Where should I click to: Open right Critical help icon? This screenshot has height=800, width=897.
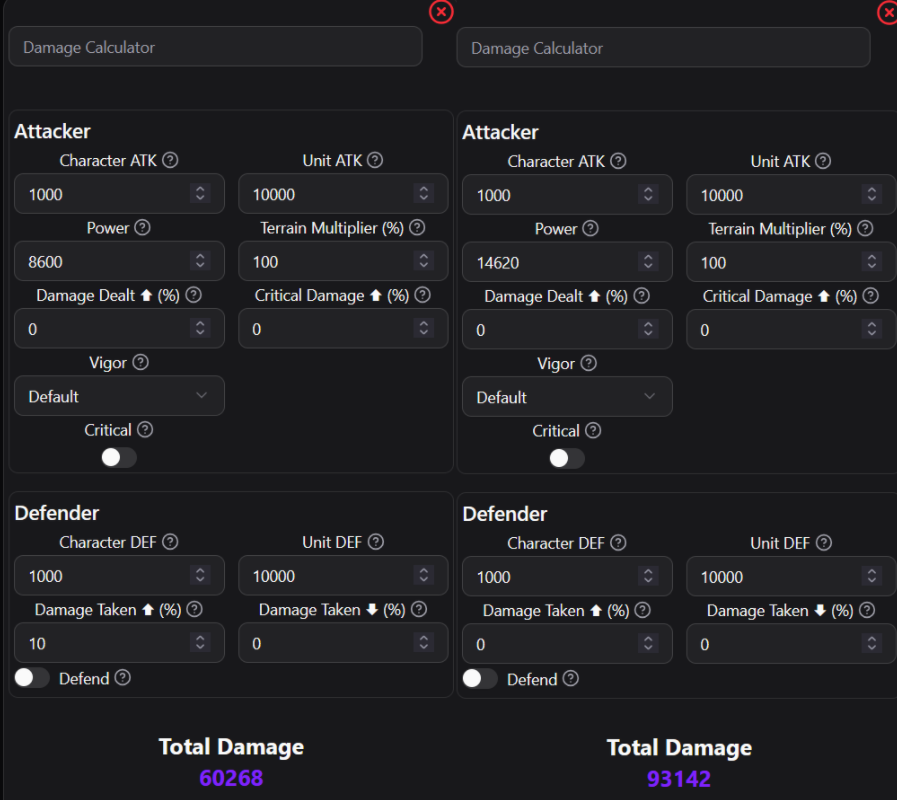click(x=593, y=430)
